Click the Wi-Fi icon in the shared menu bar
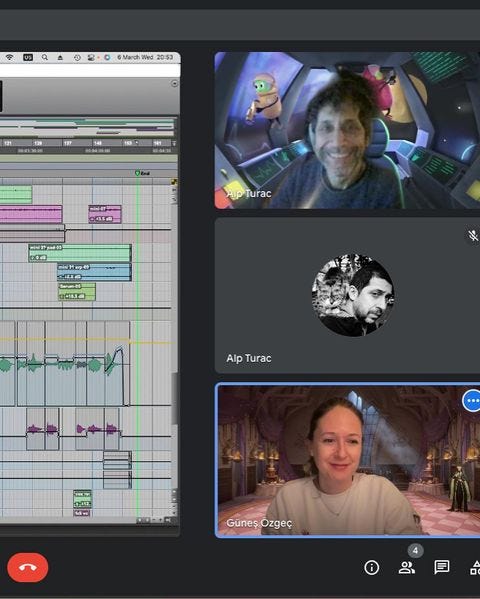Image resolution: width=480 pixels, height=599 pixels. click(9, 57)
